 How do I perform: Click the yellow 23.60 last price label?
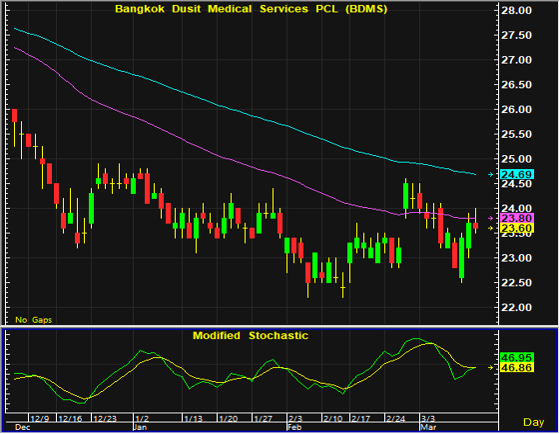(x=517, y=228)
